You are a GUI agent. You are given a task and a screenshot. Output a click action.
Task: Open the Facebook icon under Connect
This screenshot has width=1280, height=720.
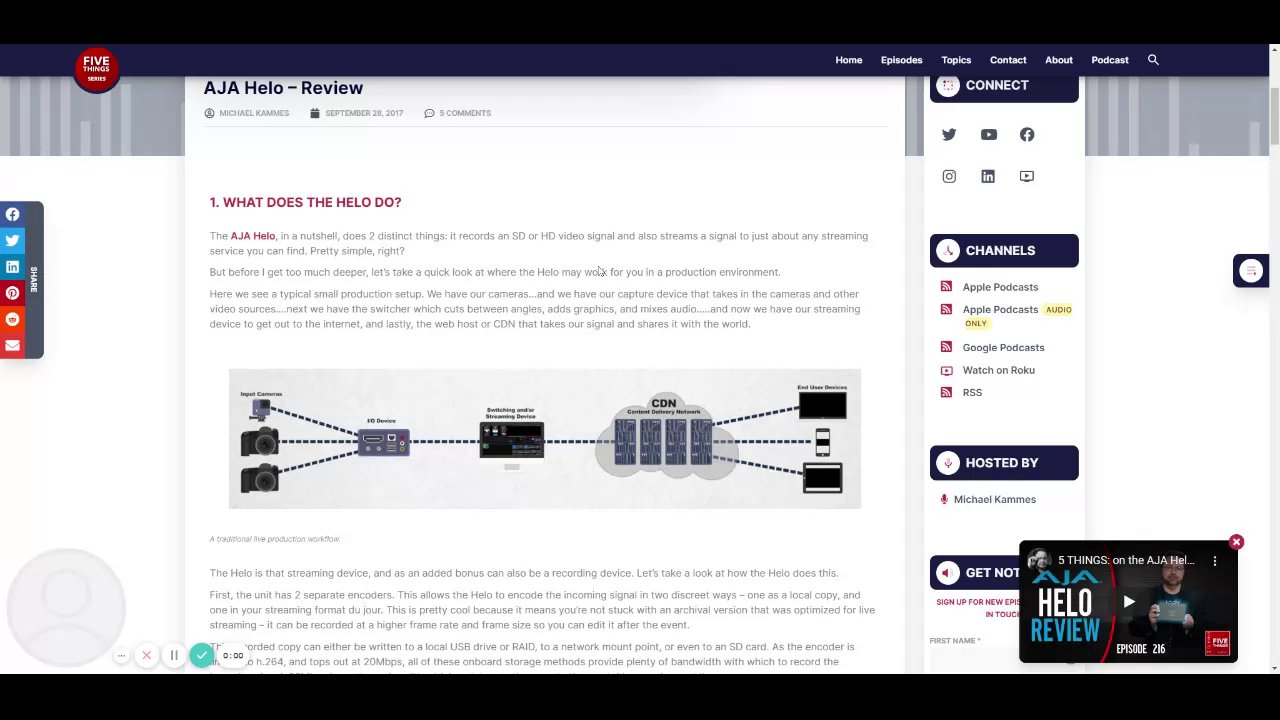1027,135
